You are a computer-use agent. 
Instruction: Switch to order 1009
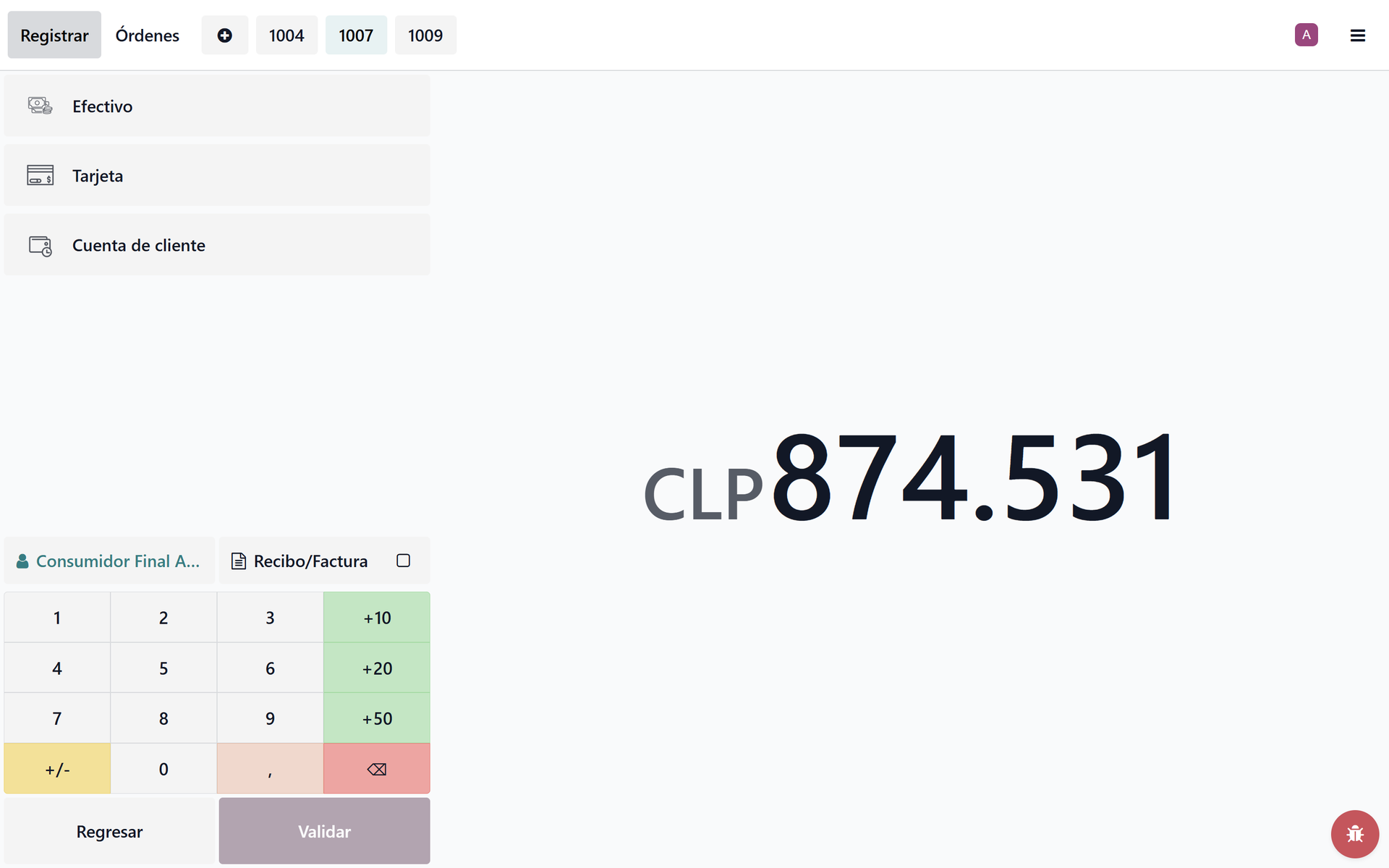click(425, 35)
